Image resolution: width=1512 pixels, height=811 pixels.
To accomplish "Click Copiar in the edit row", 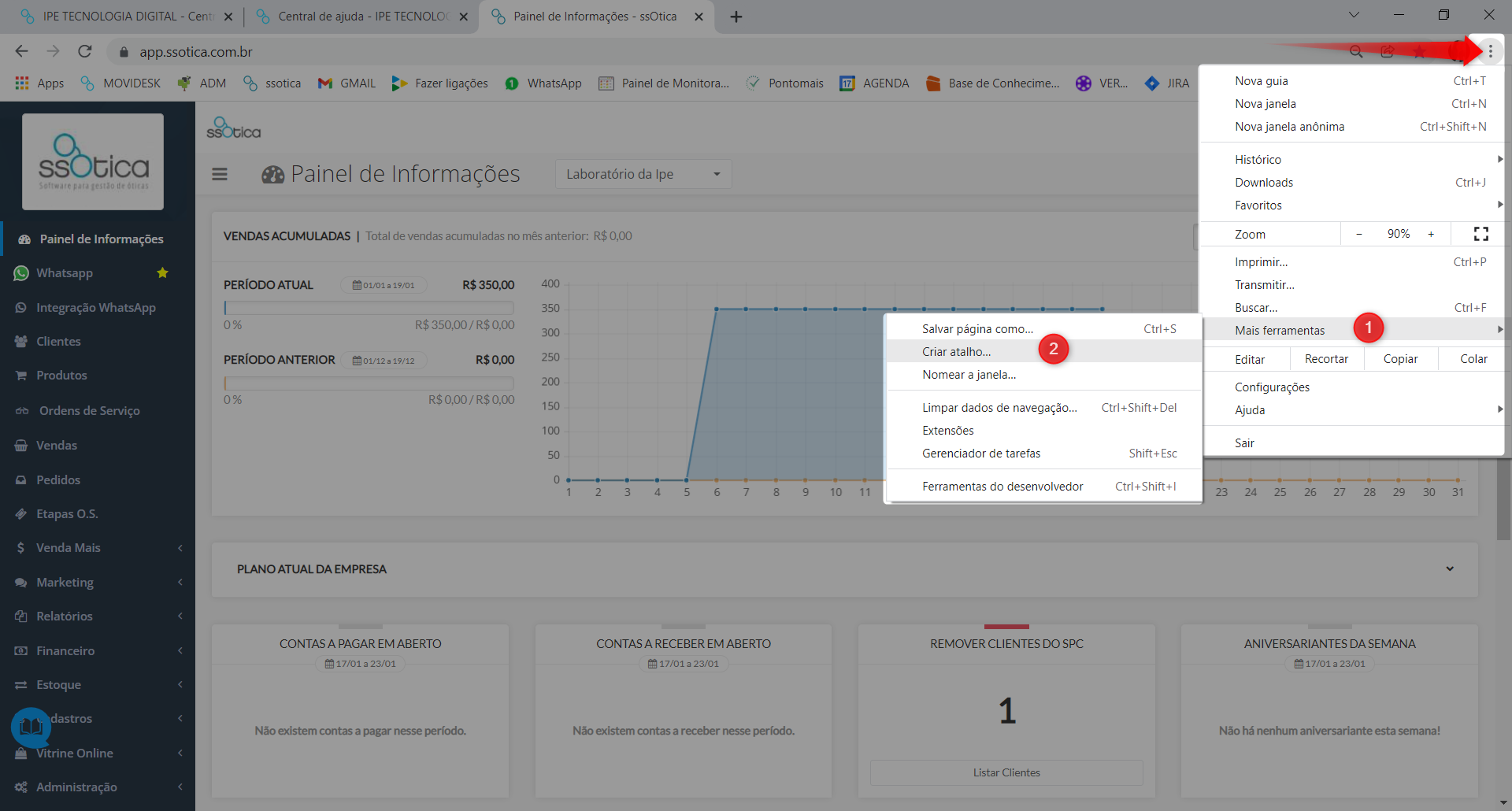I will coord(1400,358).
